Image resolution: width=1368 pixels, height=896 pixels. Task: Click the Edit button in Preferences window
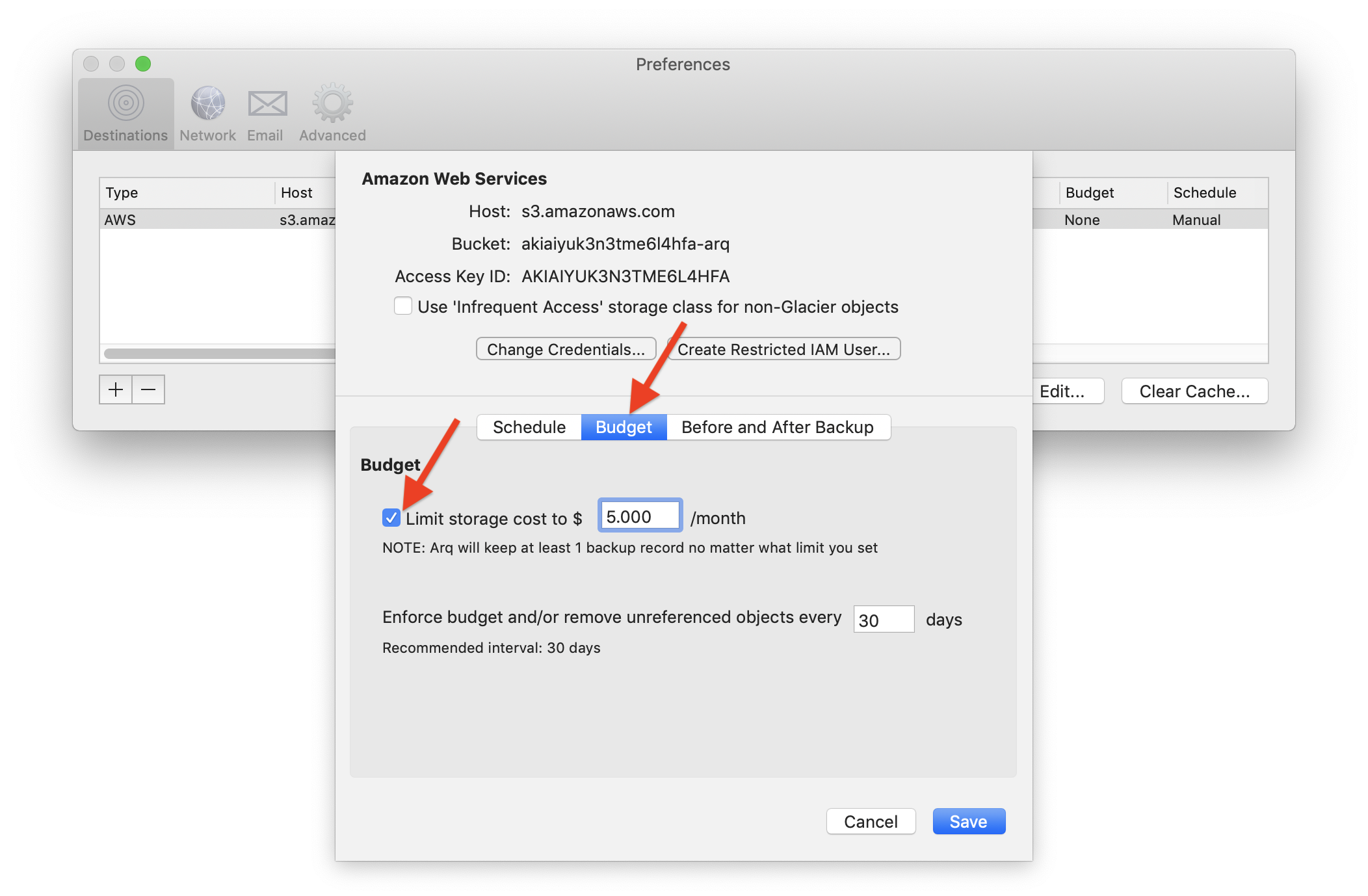tap(1067, 391)
